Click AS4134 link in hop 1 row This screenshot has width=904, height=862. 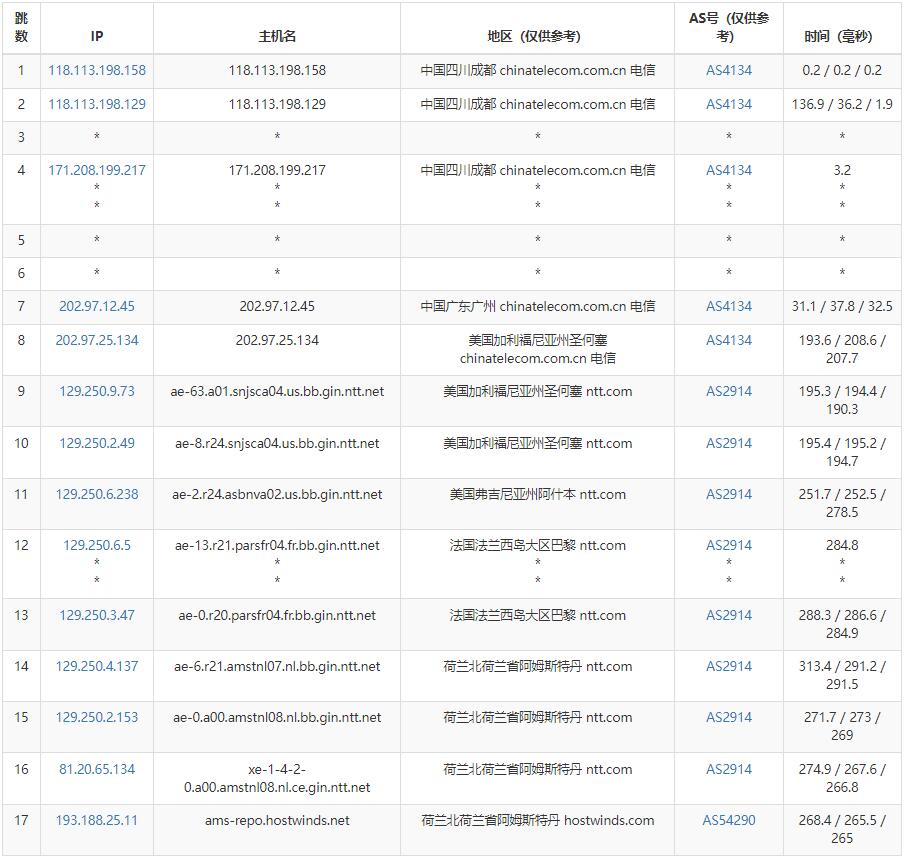click(729, 70)
